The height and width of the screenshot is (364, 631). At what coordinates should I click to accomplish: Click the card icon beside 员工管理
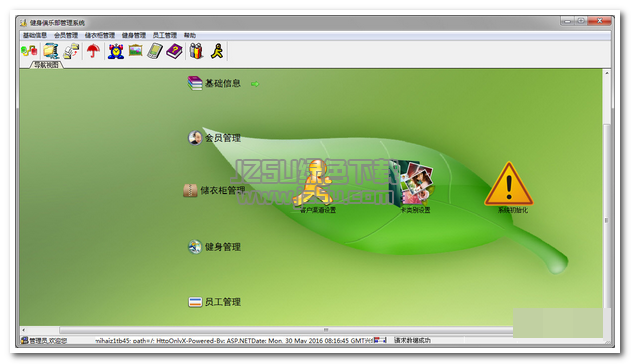[x=195, y=302]
